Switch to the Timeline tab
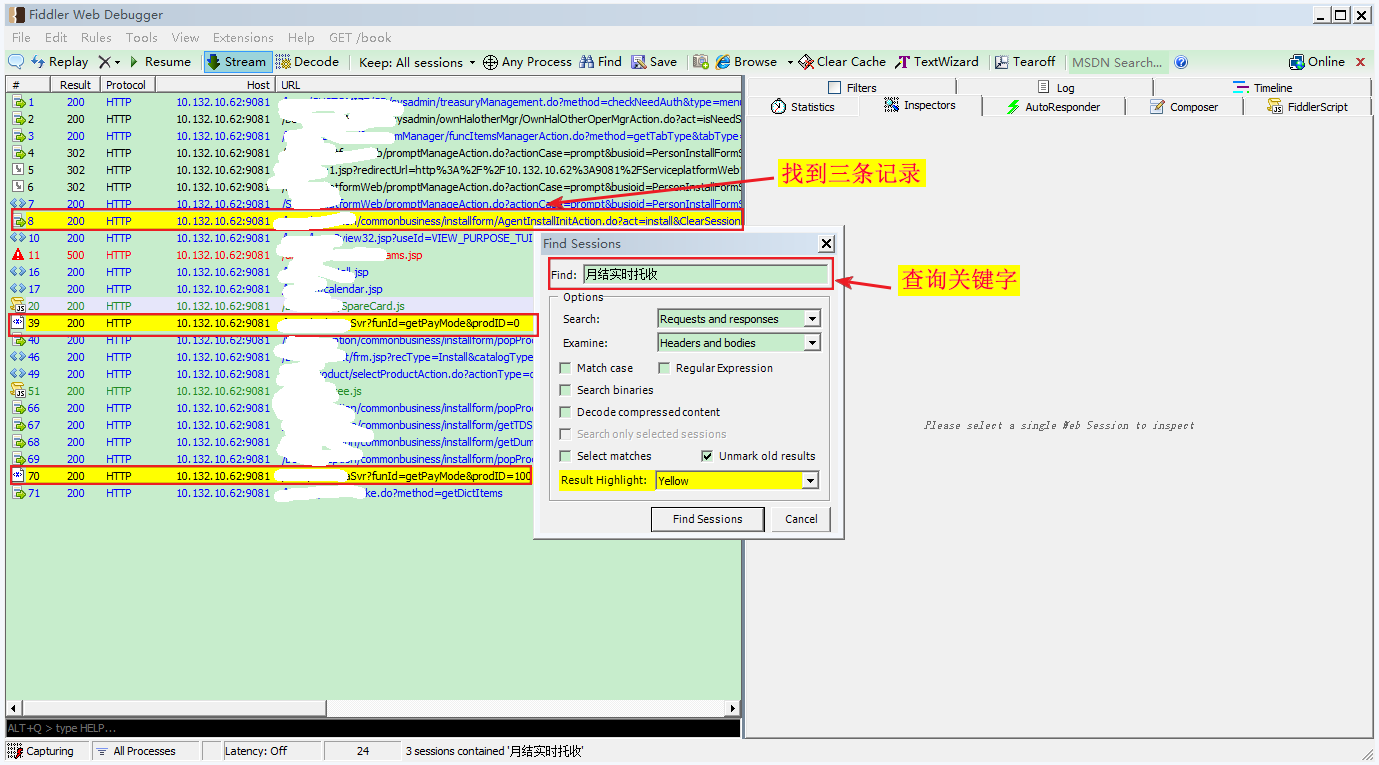 click(x=1263, y=87)
